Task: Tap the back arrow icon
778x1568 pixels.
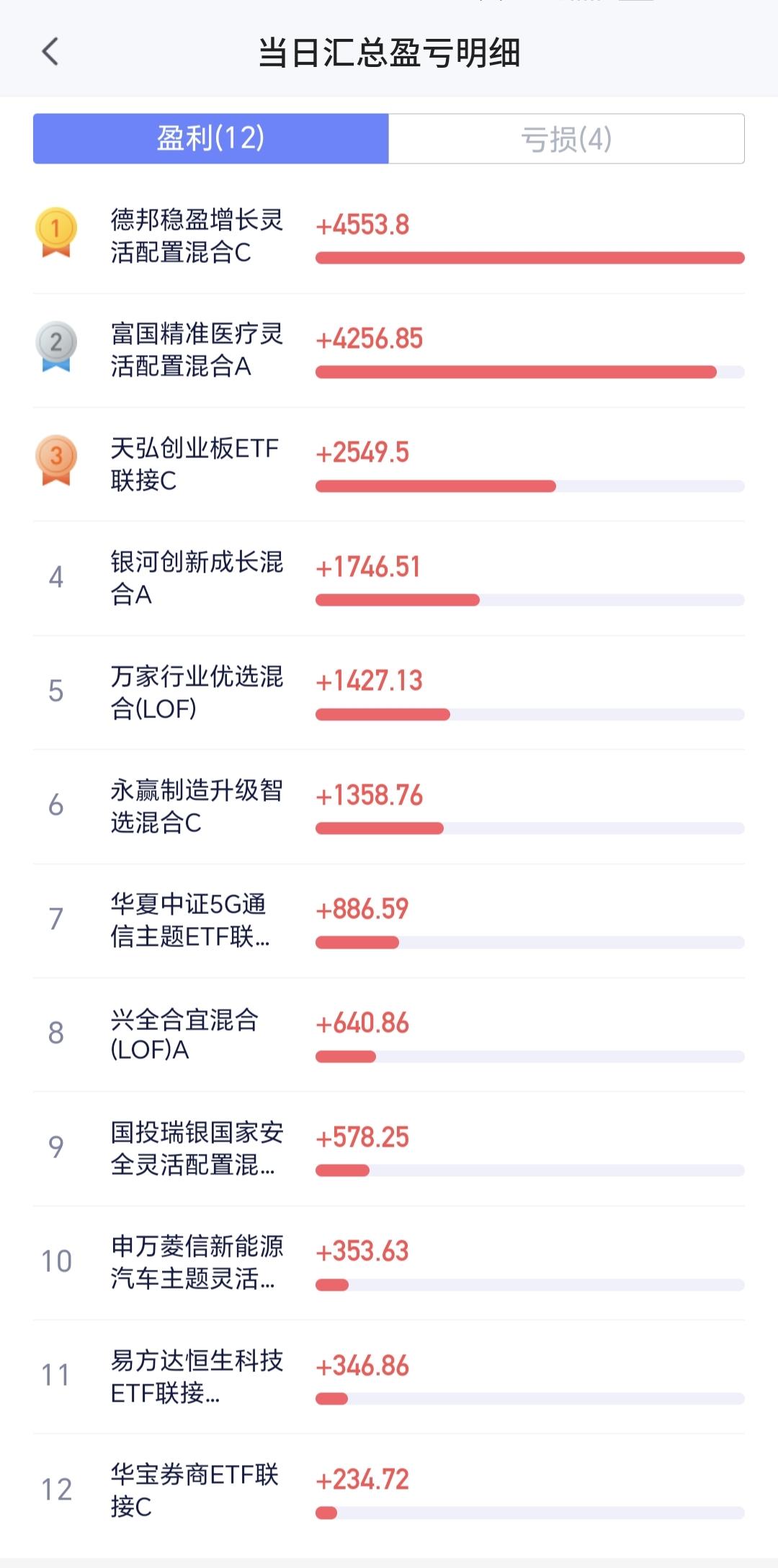Action: (50, 52)
